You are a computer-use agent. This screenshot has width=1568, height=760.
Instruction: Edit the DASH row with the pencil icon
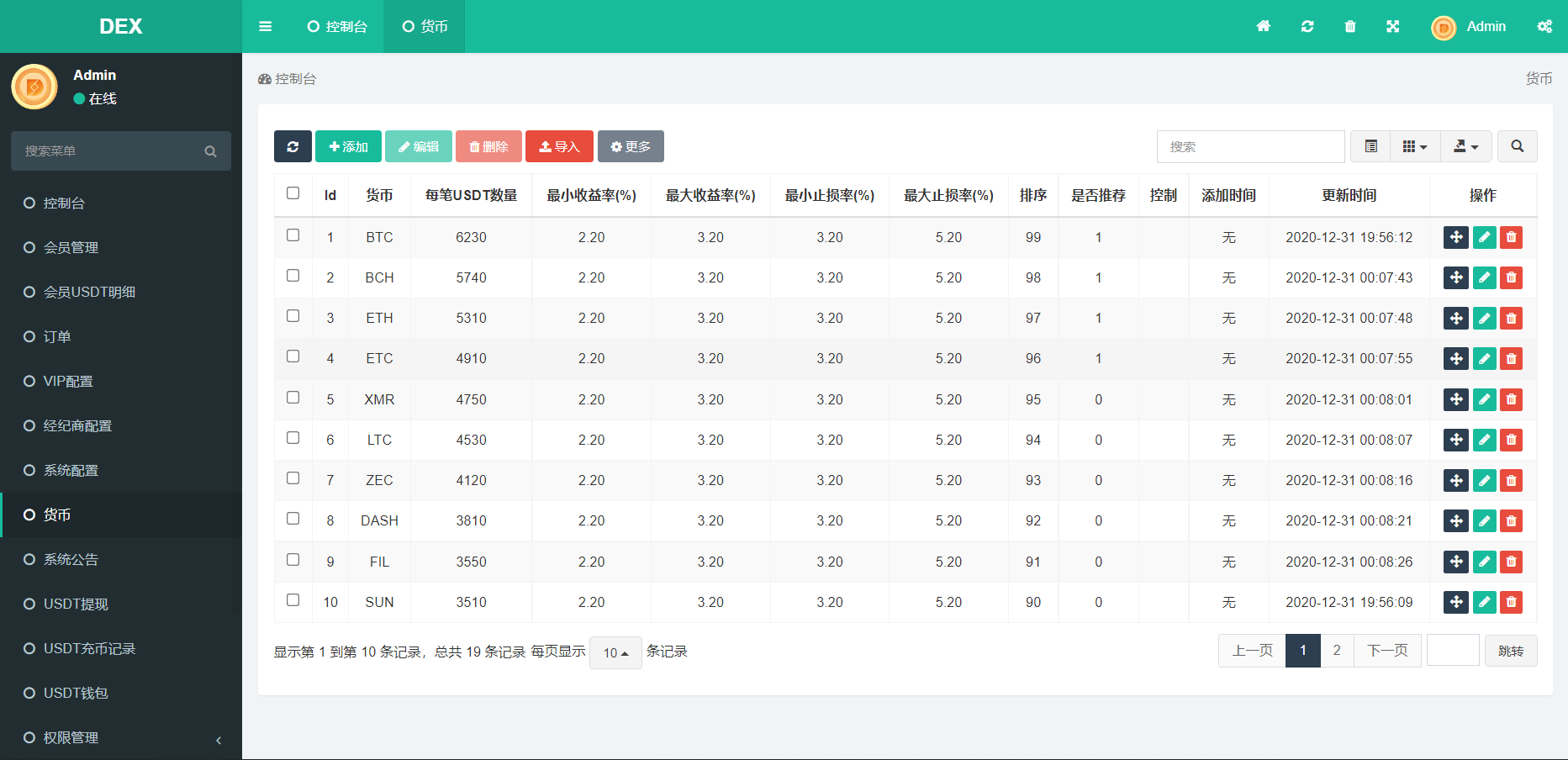coord(1485,520)
